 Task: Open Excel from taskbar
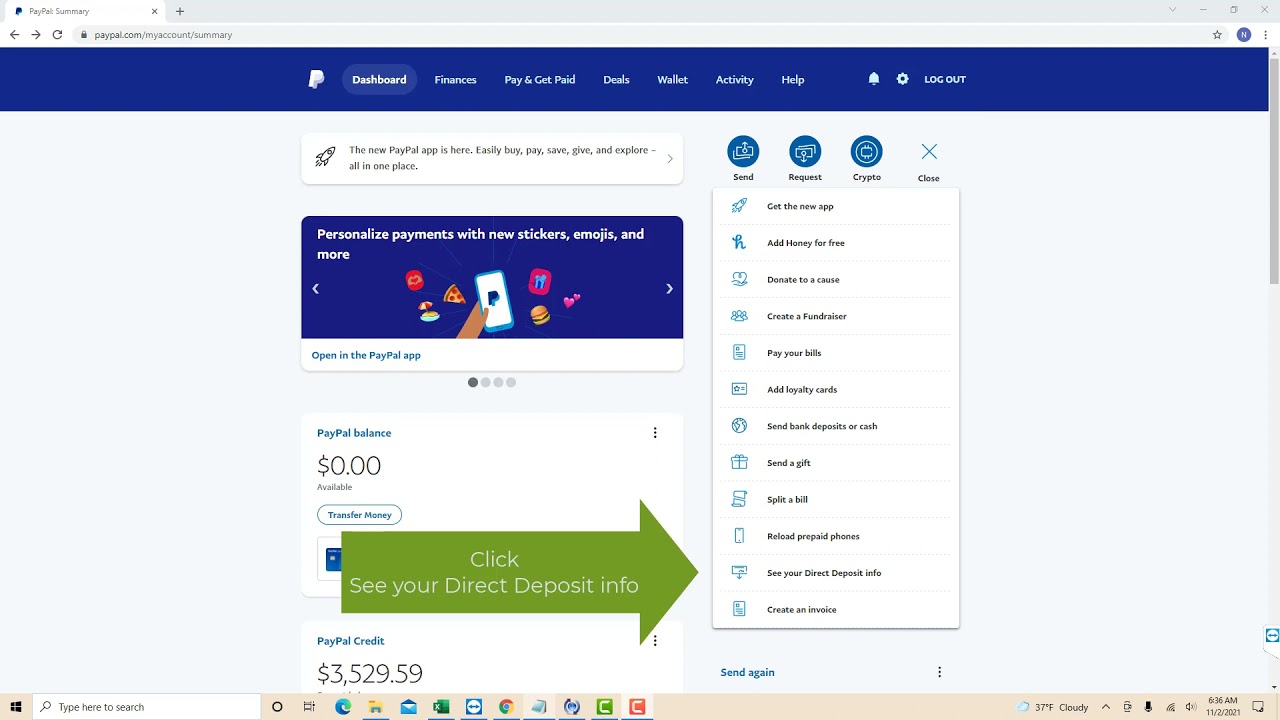(440, 707)
